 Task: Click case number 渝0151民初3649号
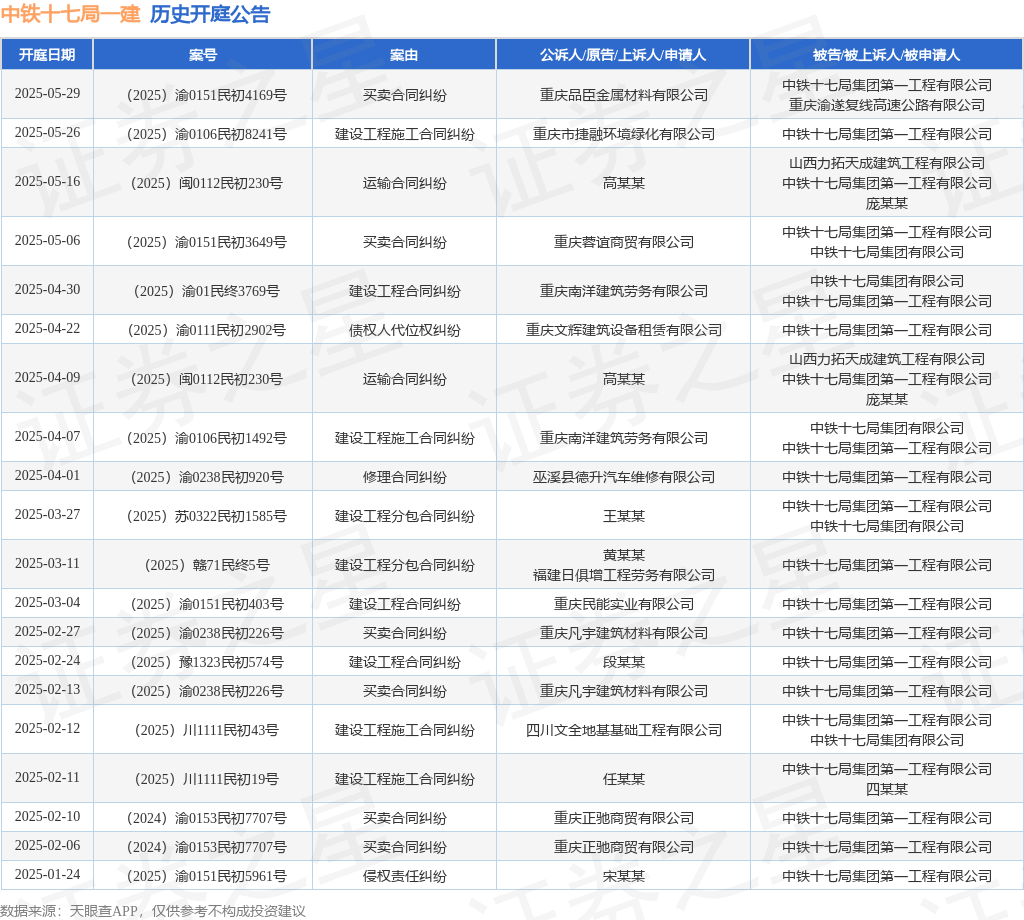[206, 242]
